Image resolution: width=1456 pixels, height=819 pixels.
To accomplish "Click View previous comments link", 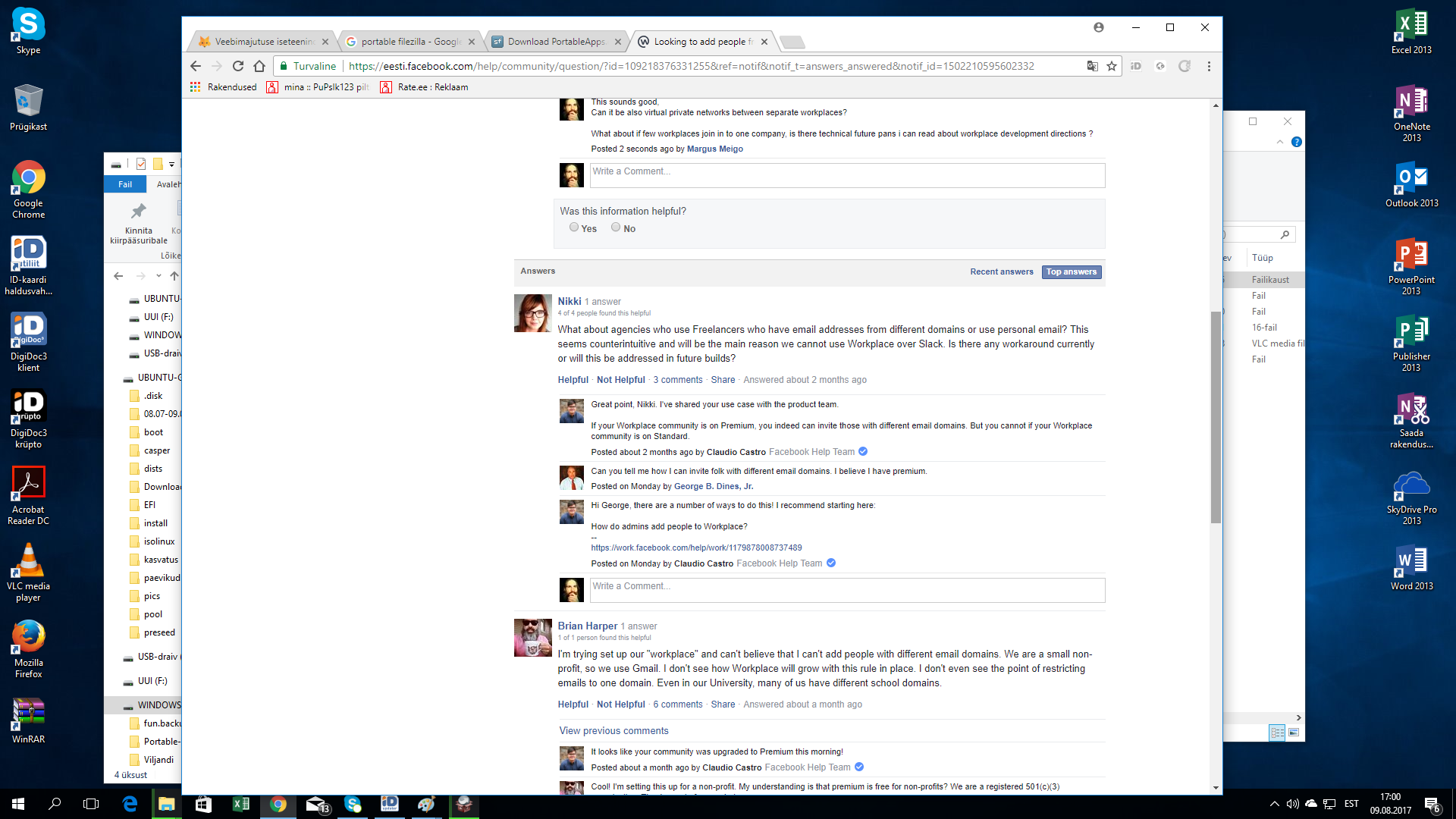I will pos(613,731).
